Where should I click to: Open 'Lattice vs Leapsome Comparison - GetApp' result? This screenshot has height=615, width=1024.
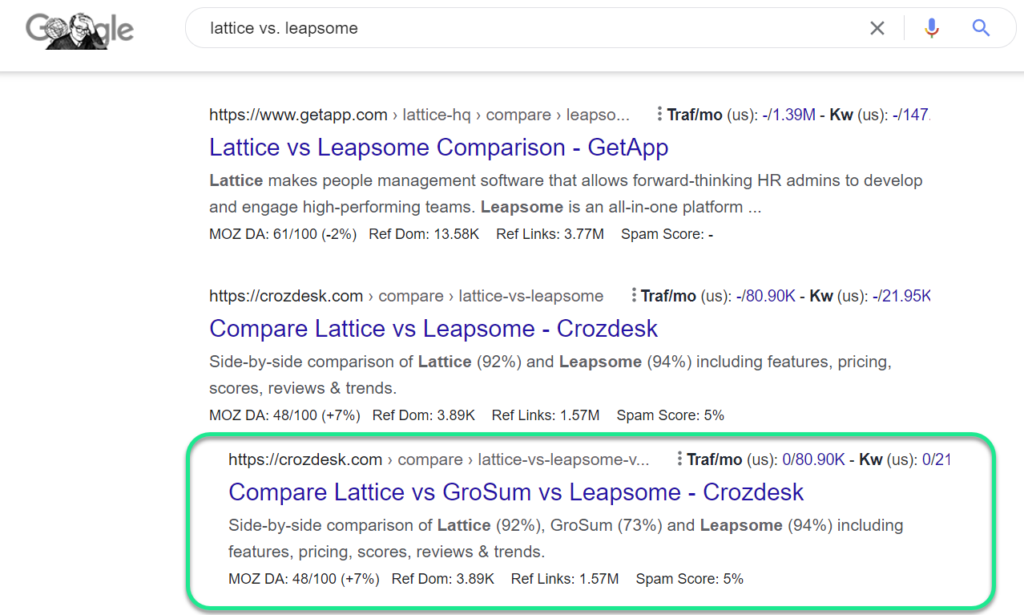(x=438, y=148)
